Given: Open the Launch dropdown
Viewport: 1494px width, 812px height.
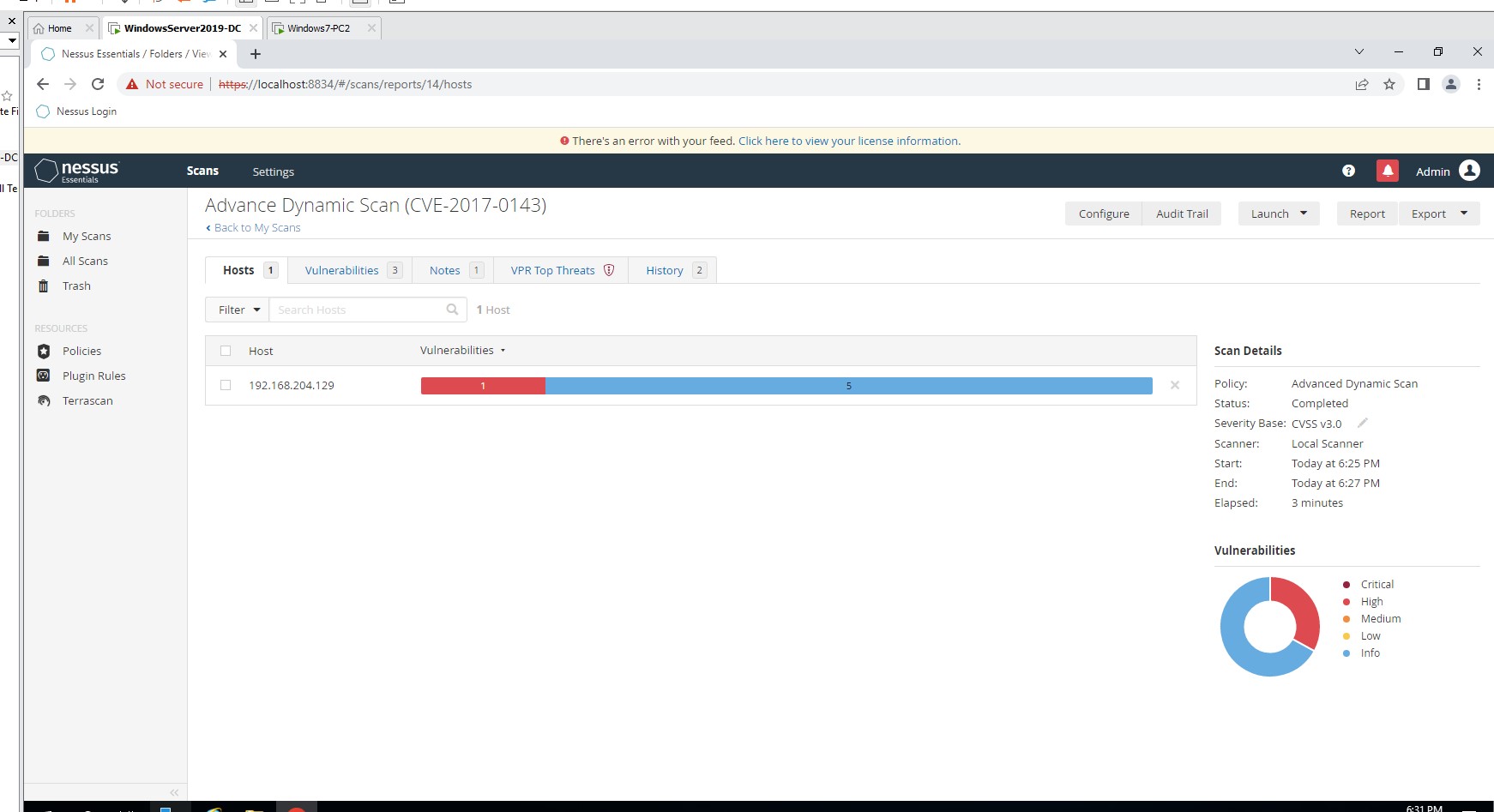Looking at the screenshot, I should point(1279,214).
